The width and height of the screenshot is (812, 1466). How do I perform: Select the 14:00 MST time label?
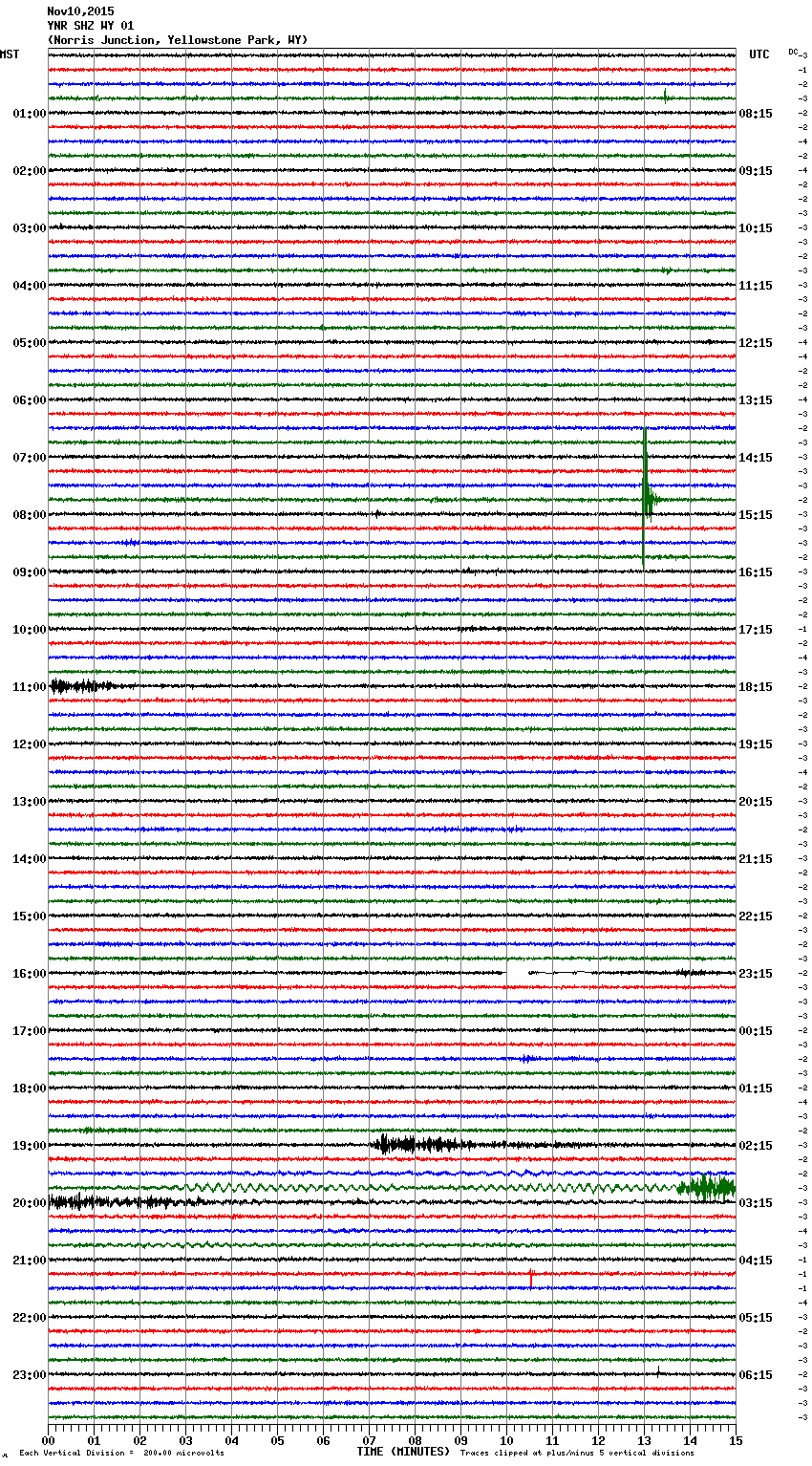click(x=30, y=859)
